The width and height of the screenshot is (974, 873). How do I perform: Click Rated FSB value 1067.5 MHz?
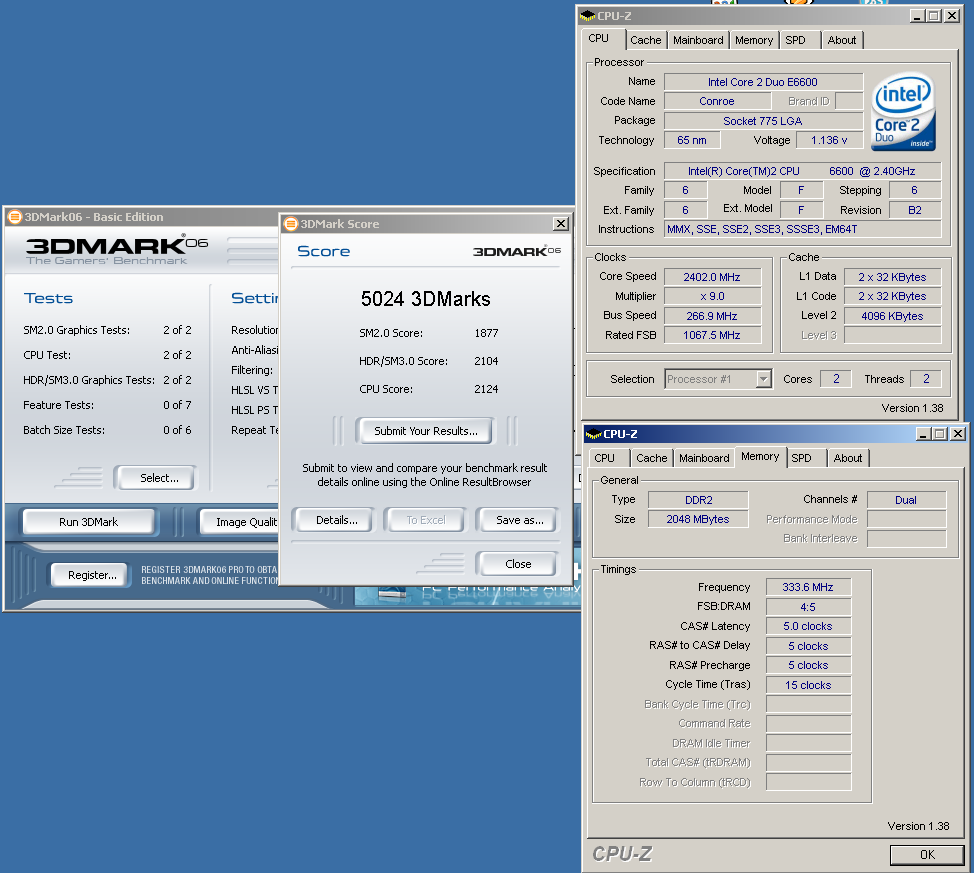(x=712, y=336)
